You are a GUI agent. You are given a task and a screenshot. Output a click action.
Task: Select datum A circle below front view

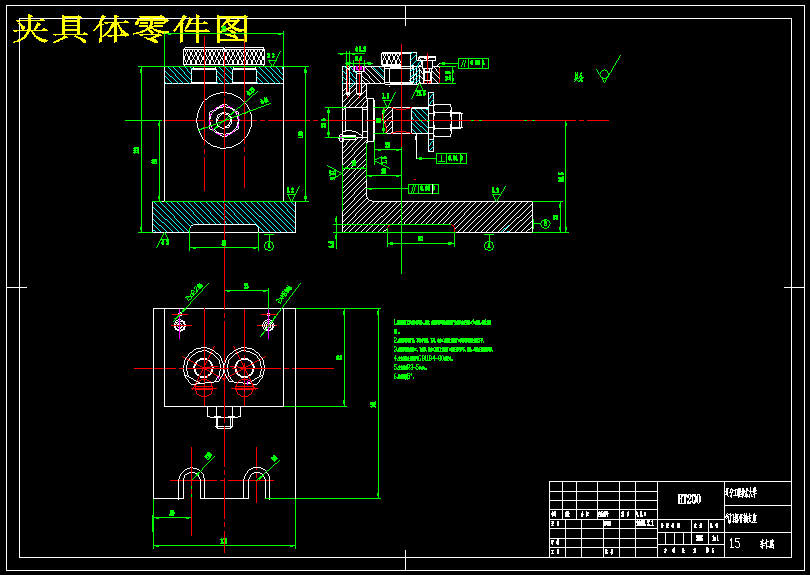click(x=269, y=246)
